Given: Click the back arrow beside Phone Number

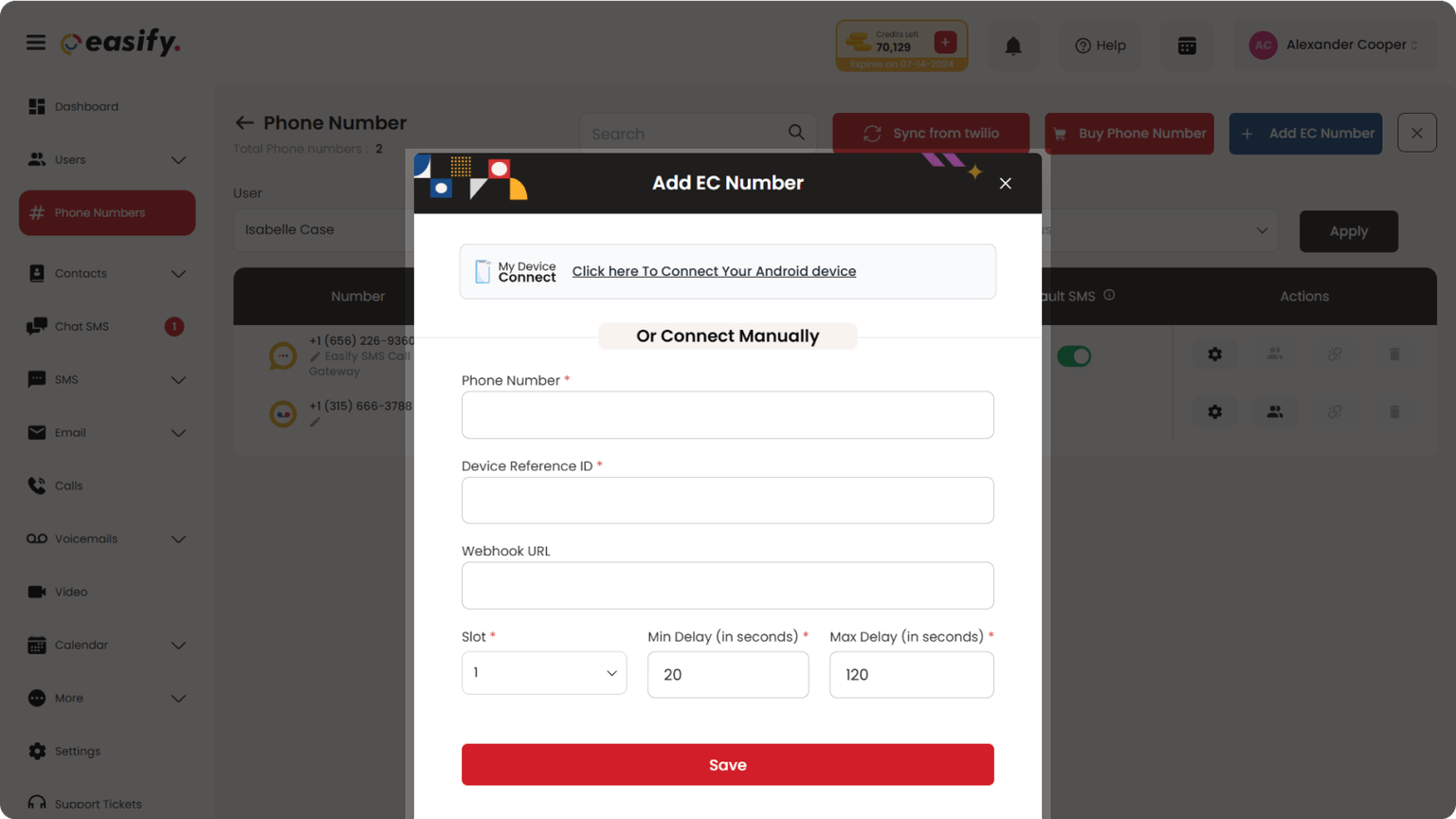Looking at the screenshot, I should (245, 123).
